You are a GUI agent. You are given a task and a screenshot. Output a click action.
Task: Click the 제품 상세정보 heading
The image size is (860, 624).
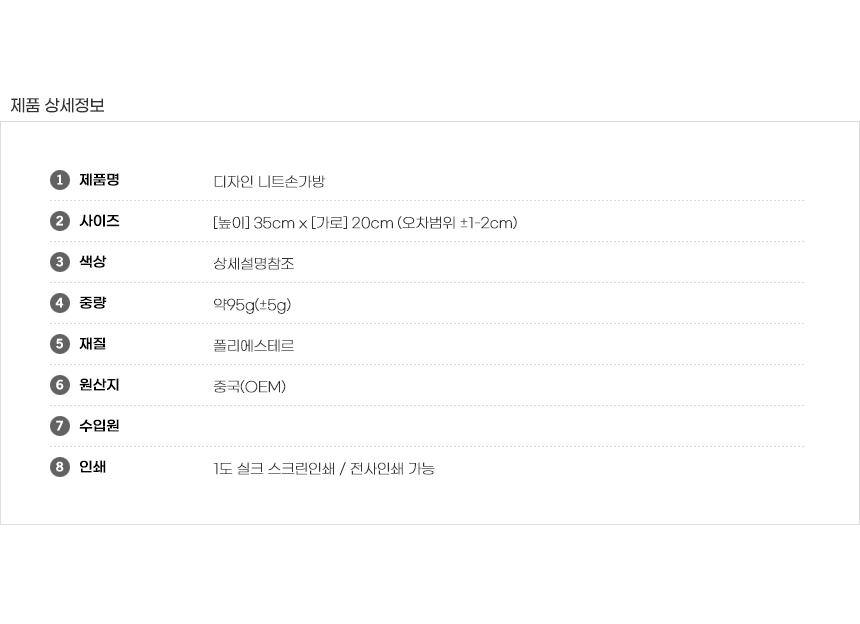click(57, 105)
